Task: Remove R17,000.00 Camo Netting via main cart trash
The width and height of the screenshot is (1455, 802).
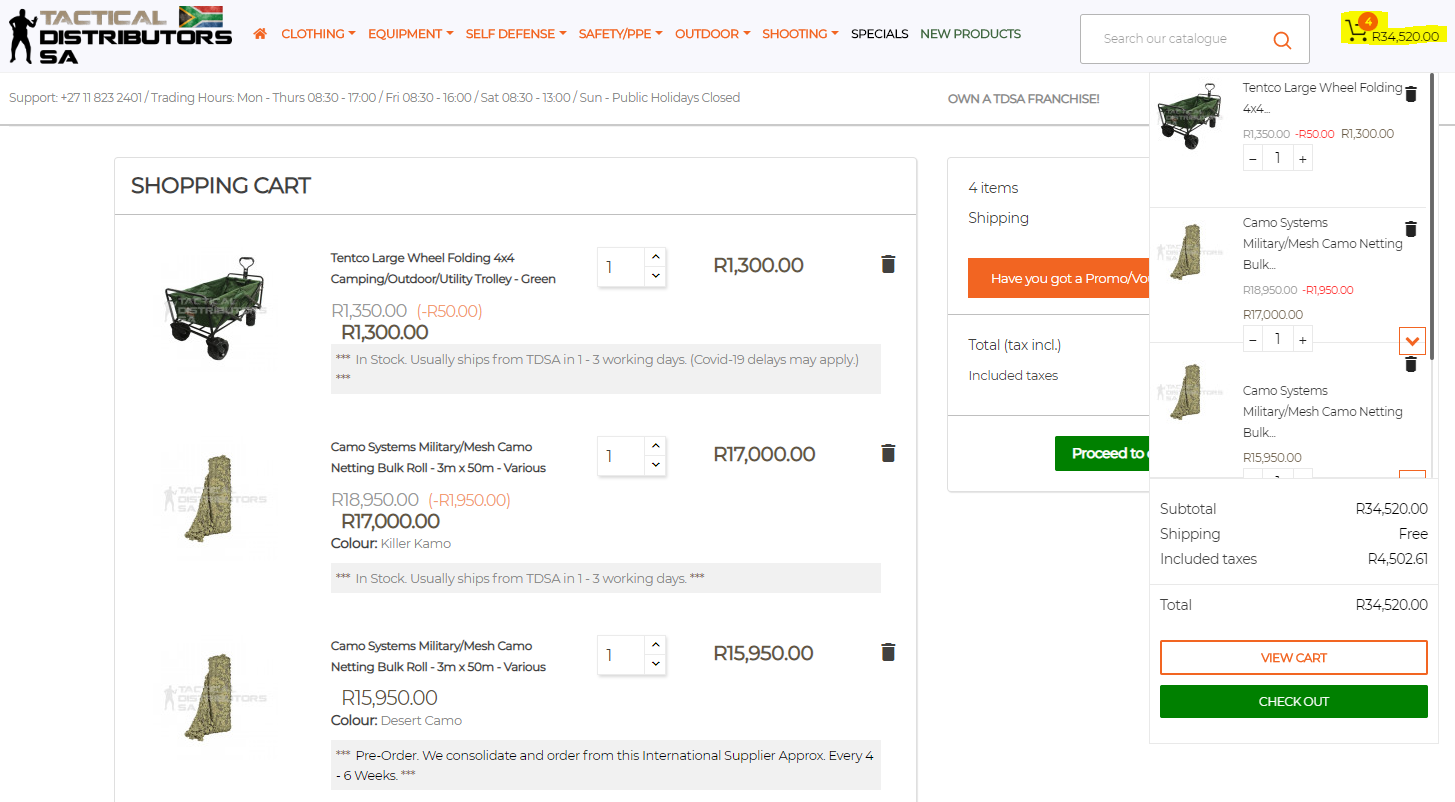Action: coord(888,453)
